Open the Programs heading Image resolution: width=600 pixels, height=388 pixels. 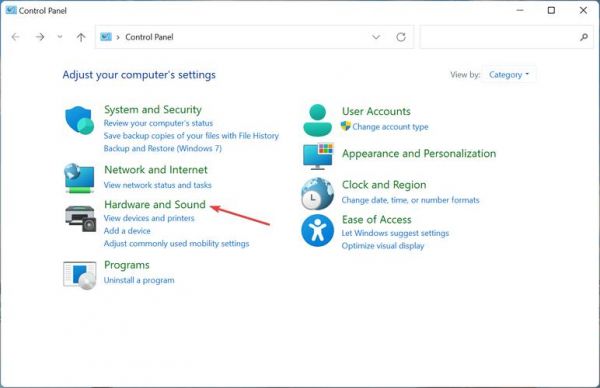pyautogui.click(x=127, y=265)
